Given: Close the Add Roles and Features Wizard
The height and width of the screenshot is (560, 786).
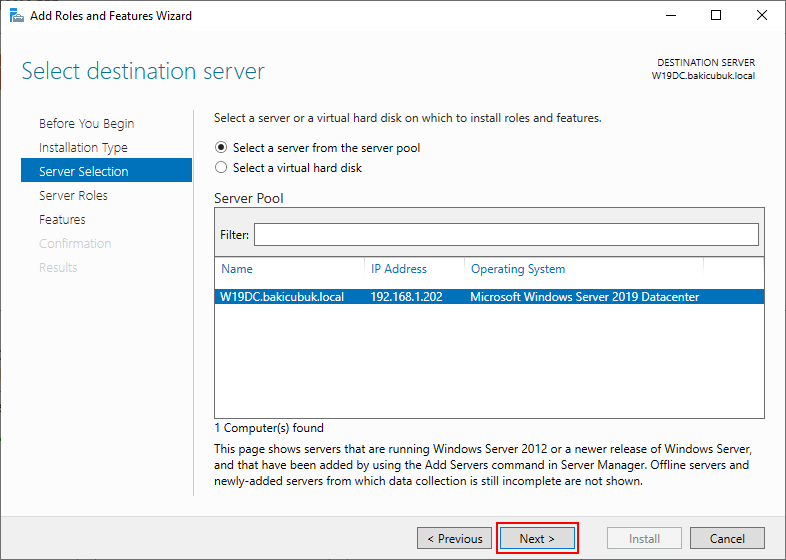Looking at the screenshot, I should coord(761,16).
